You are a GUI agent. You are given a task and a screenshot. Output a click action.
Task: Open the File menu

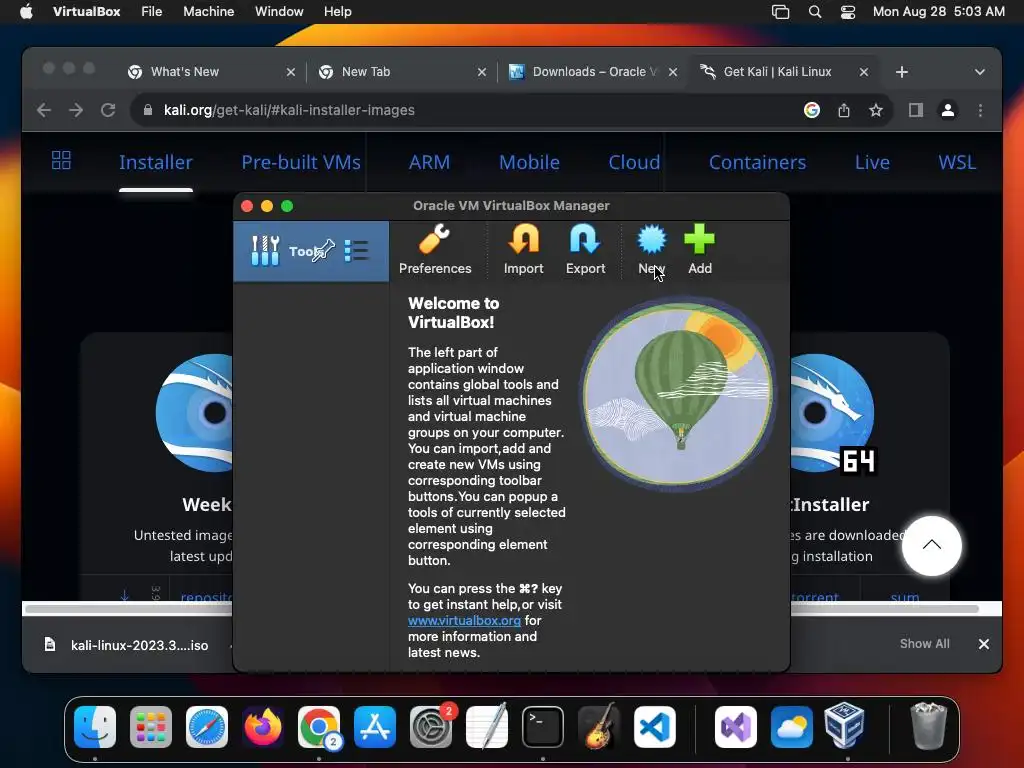152,12
